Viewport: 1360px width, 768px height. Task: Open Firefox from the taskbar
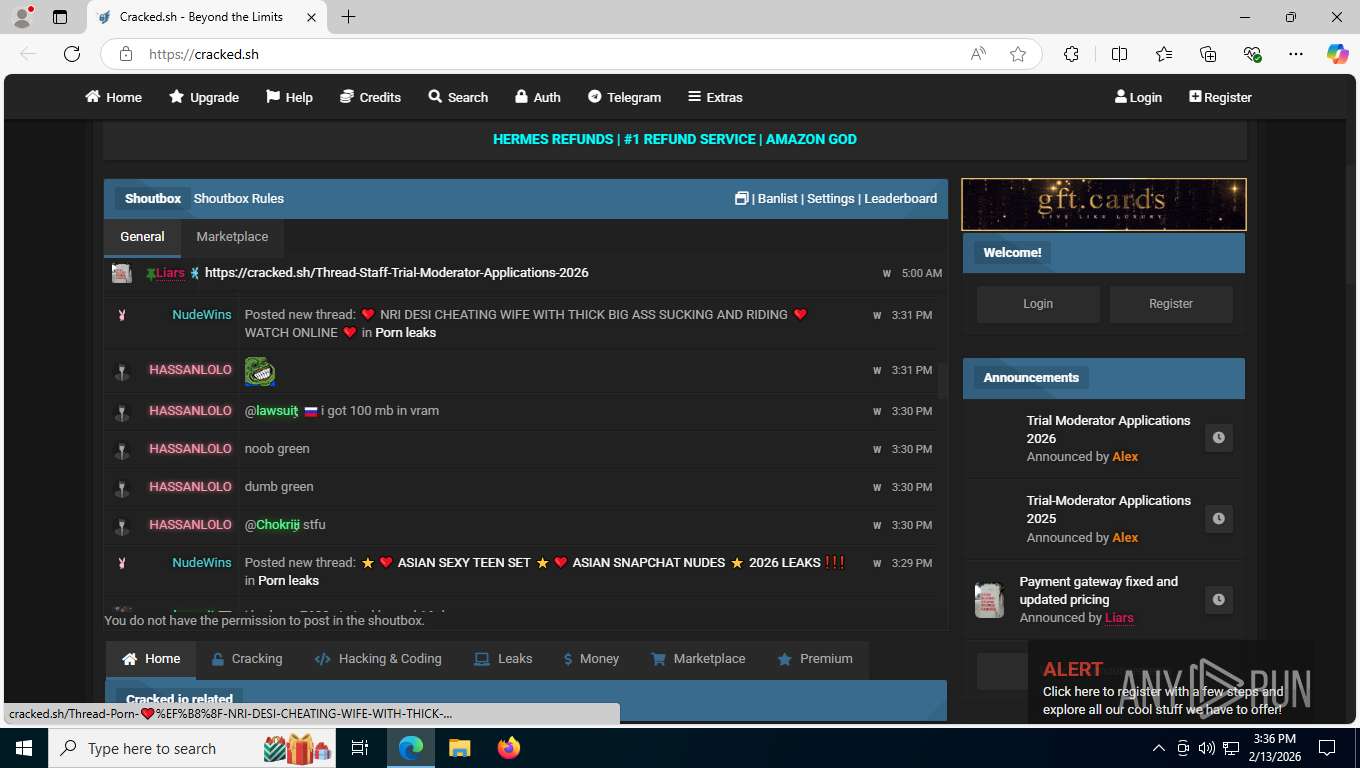(509, 748)
